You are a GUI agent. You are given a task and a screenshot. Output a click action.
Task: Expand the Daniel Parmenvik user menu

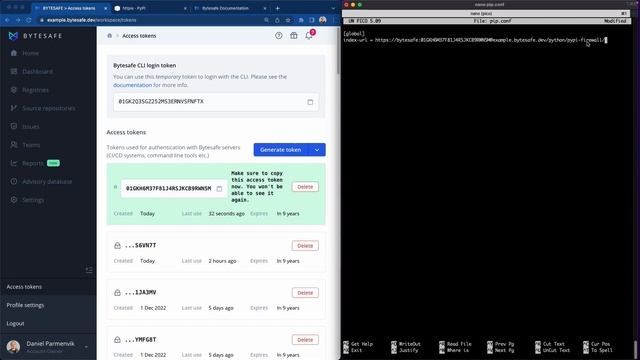point(86,347)
